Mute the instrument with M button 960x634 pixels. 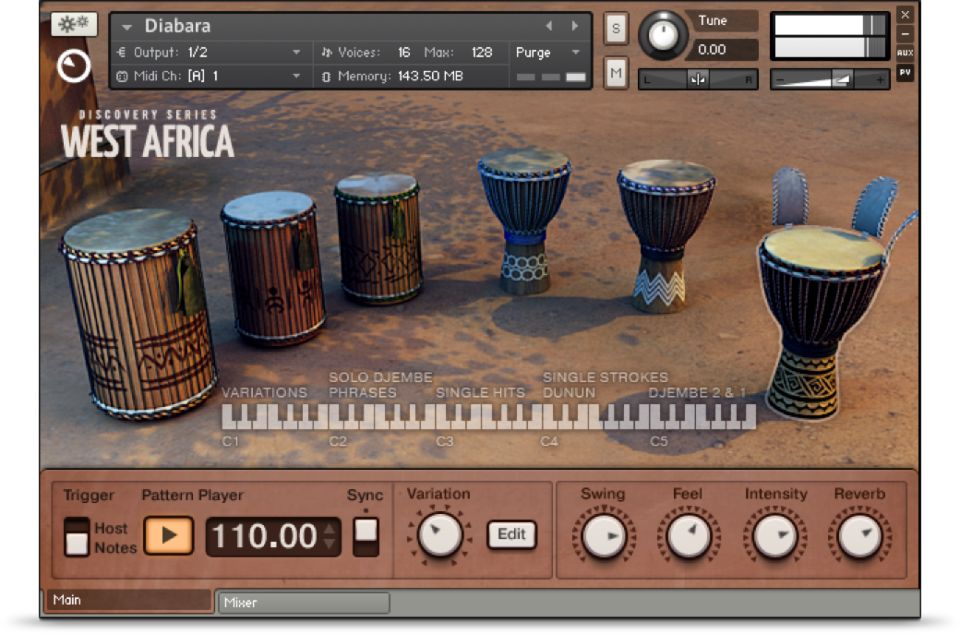615,72
